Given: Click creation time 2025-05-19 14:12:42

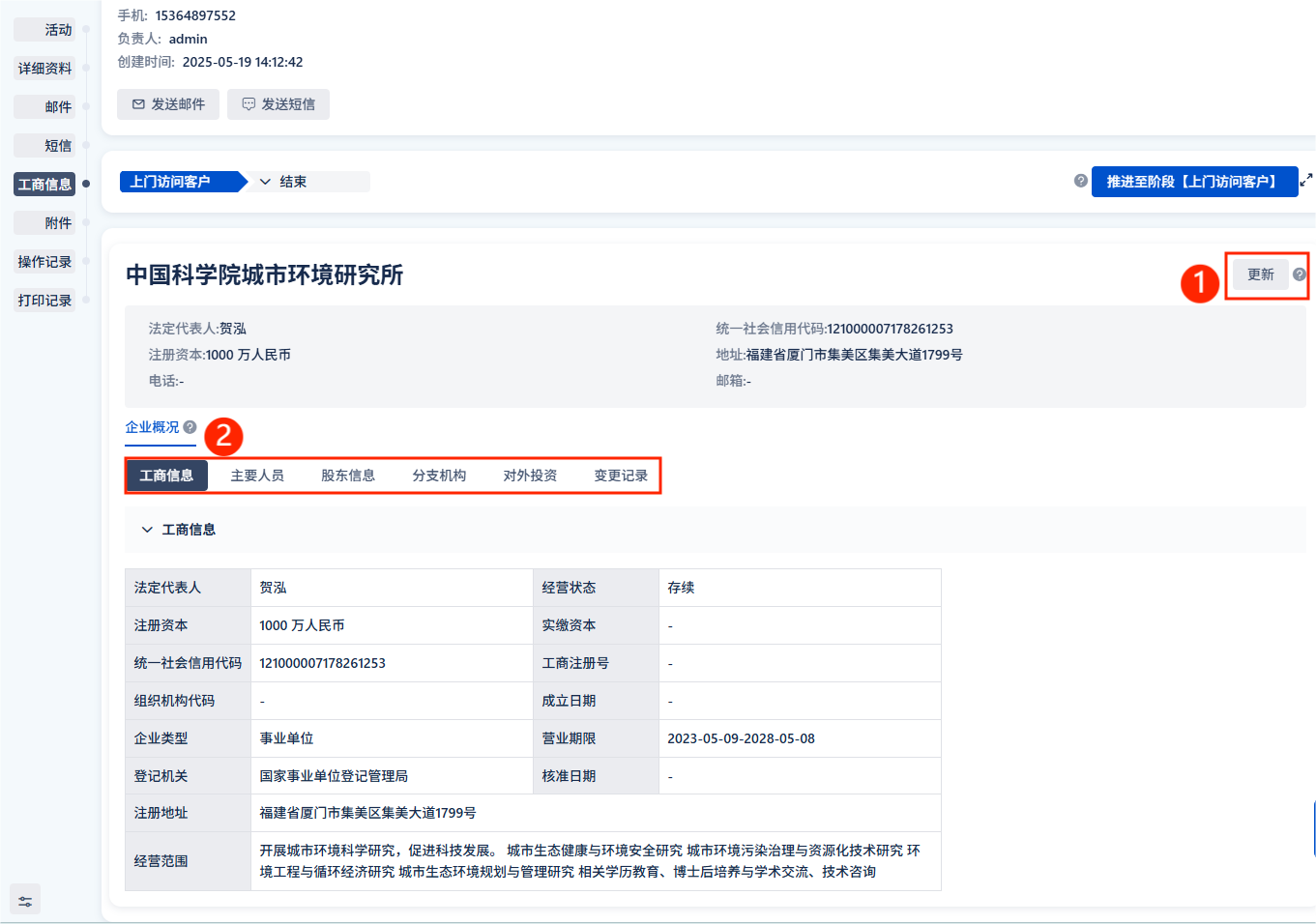Looking at the screenshot, I should 243,62.
